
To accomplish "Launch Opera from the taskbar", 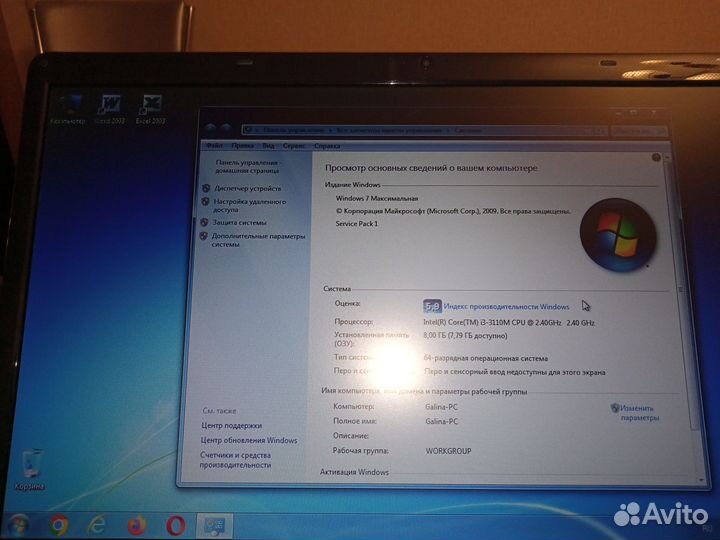I will click(175, 526).
